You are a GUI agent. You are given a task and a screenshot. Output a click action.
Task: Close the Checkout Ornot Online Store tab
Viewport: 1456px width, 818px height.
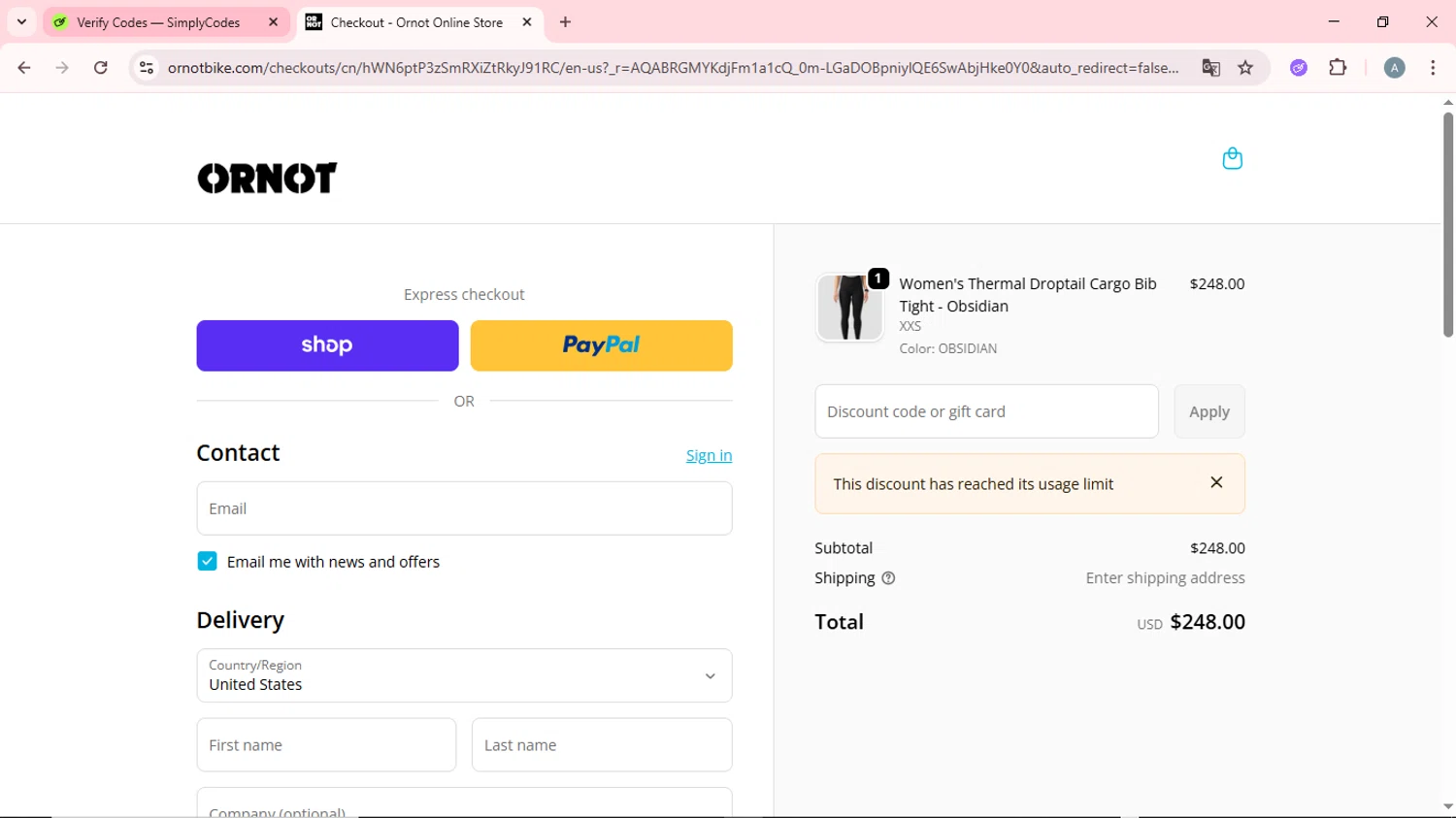coord(527,22)
